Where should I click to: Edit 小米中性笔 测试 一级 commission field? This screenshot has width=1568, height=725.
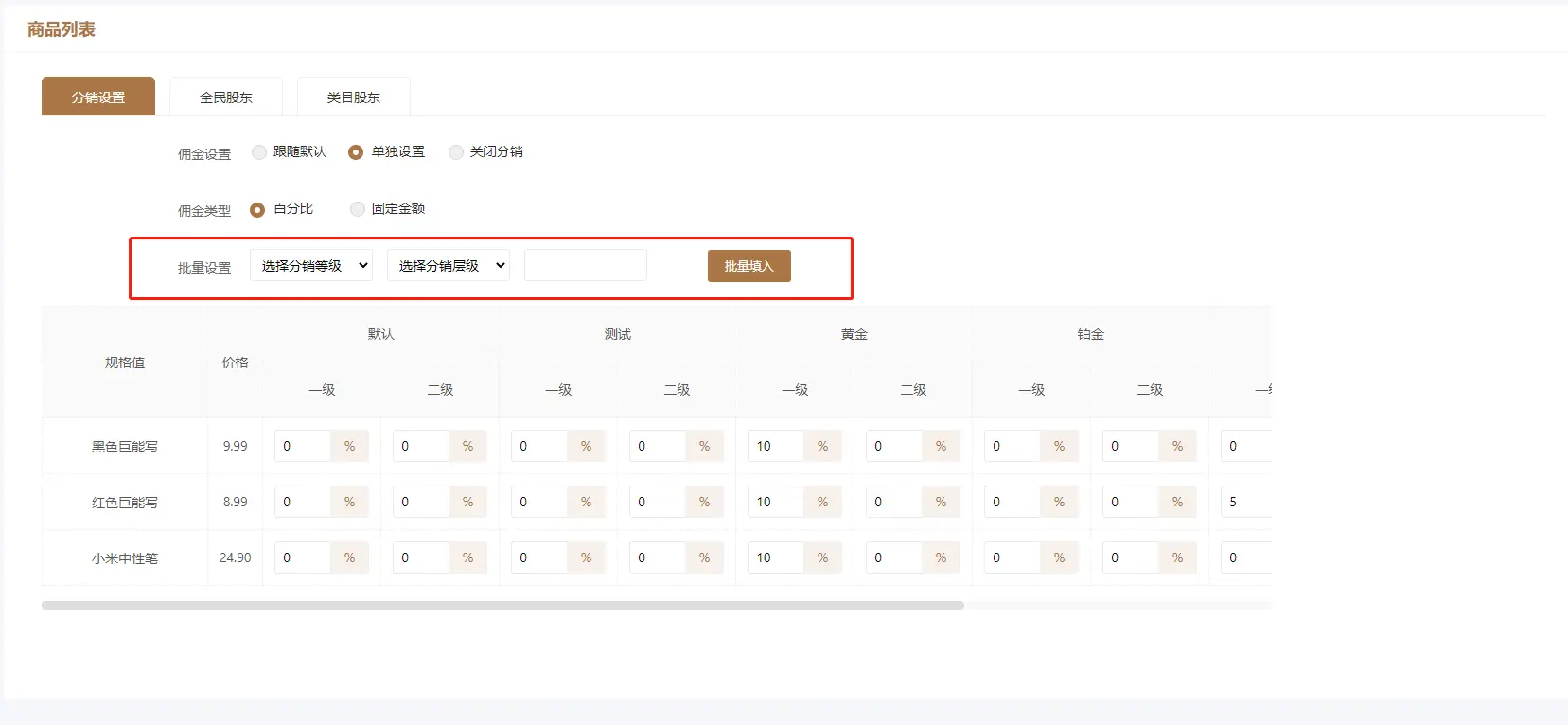539,557
